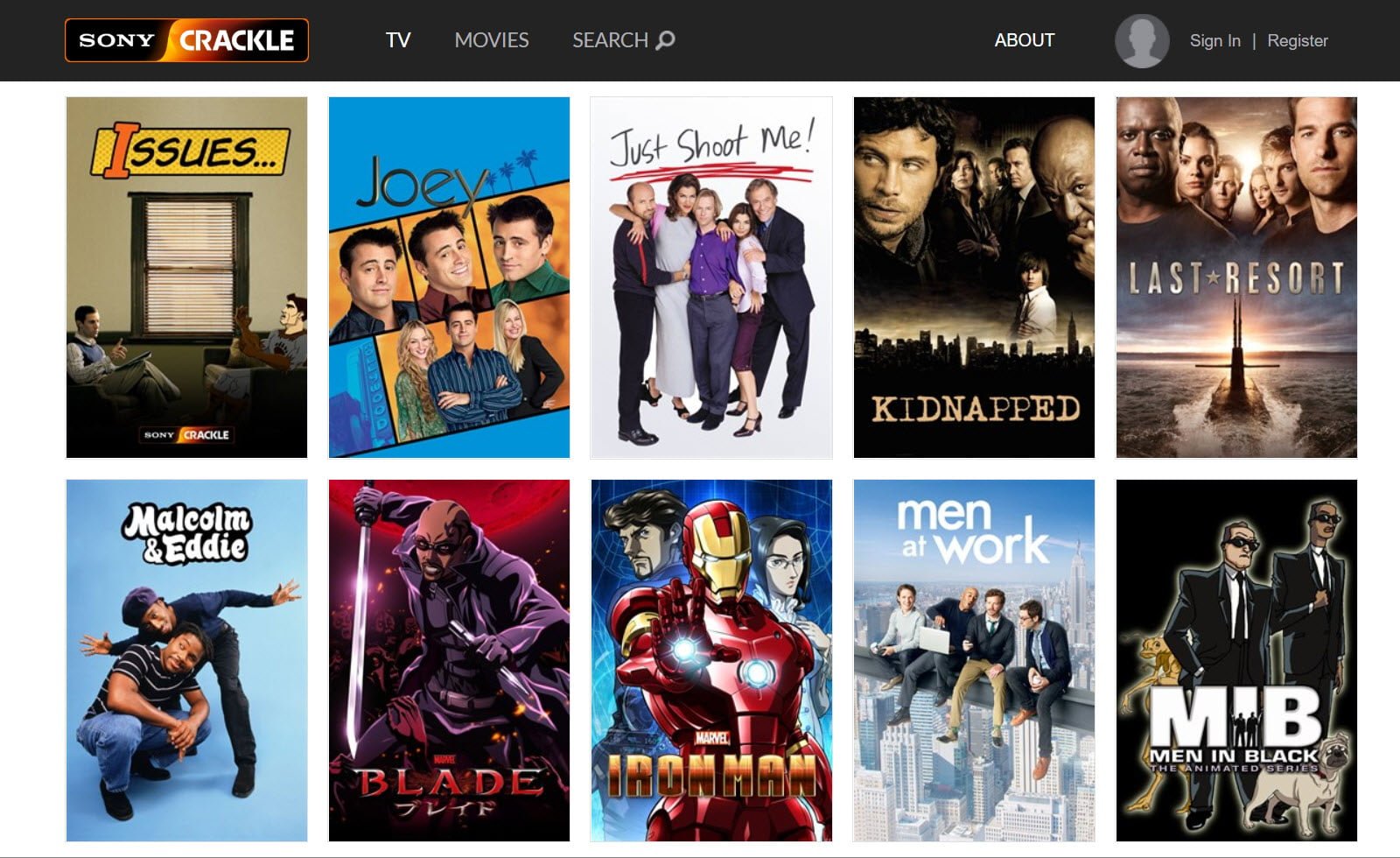This screenshot has height=858, width=1400.
Task: Click the Register link
Action: click(x=1298, y=40)
